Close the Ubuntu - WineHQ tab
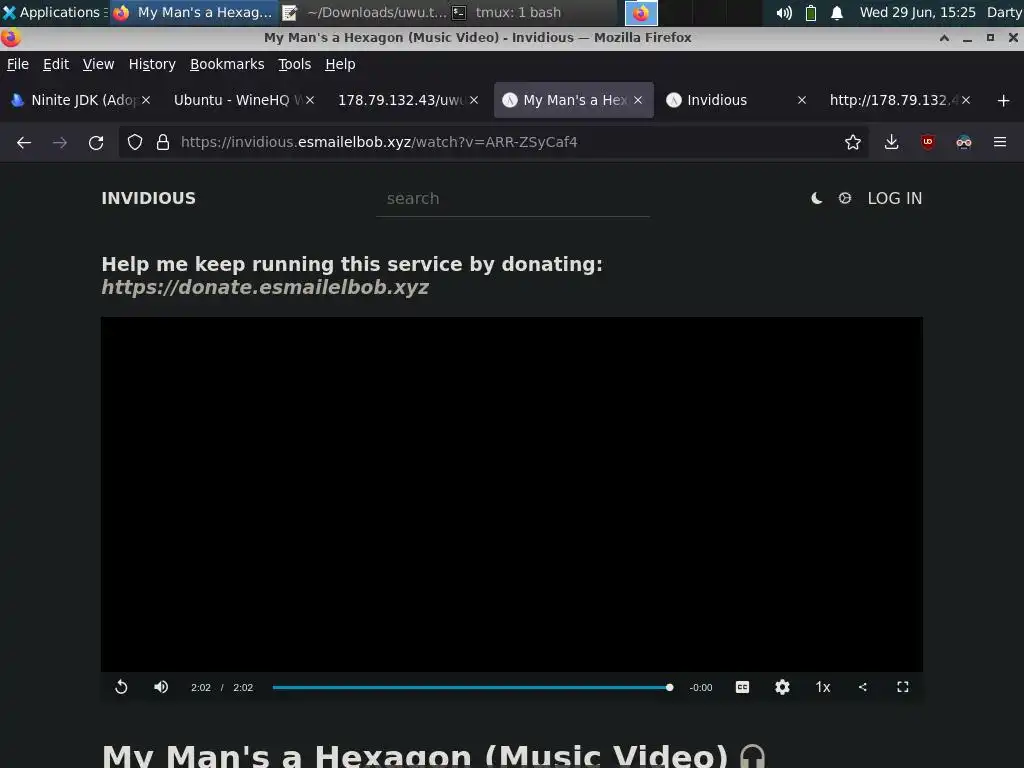Image resolution: width=1024 pixels, height=768 pixels. pos(310,100)
